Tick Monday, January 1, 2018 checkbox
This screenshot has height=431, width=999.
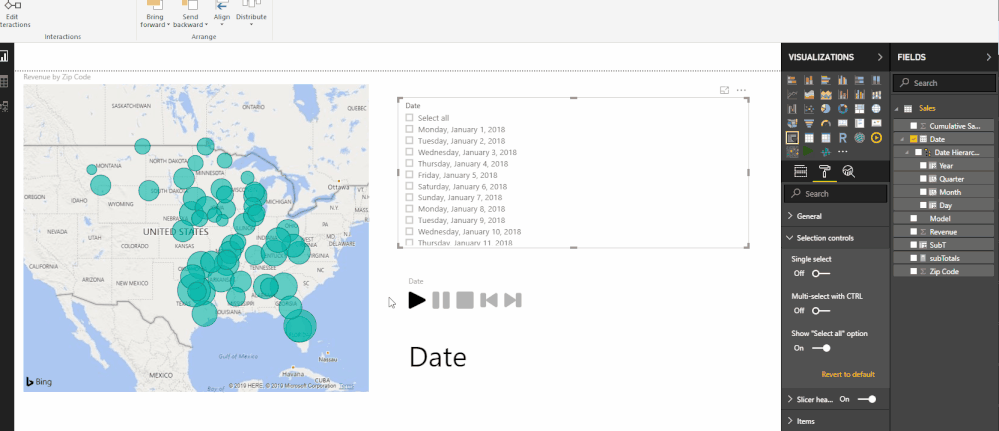[x=409, y=130]
